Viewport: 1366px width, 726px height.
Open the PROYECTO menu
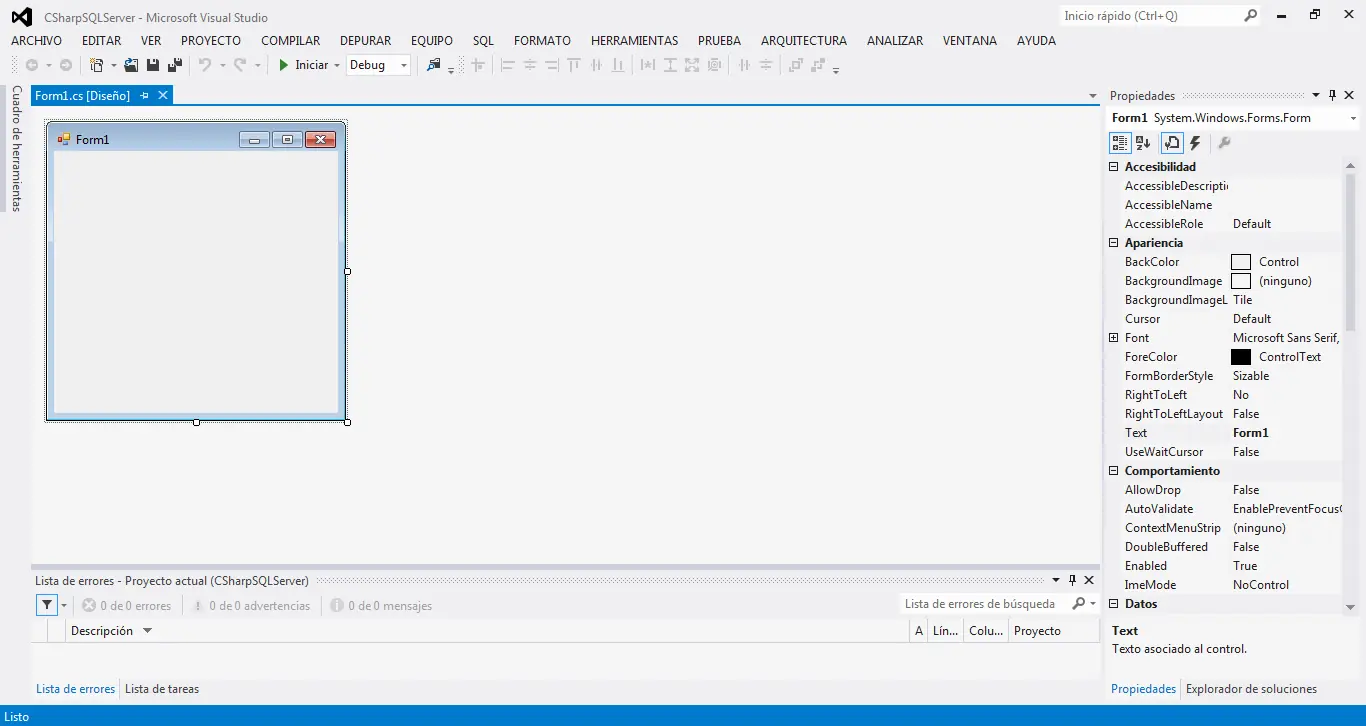pyautogui.click(x=211, y=41)
